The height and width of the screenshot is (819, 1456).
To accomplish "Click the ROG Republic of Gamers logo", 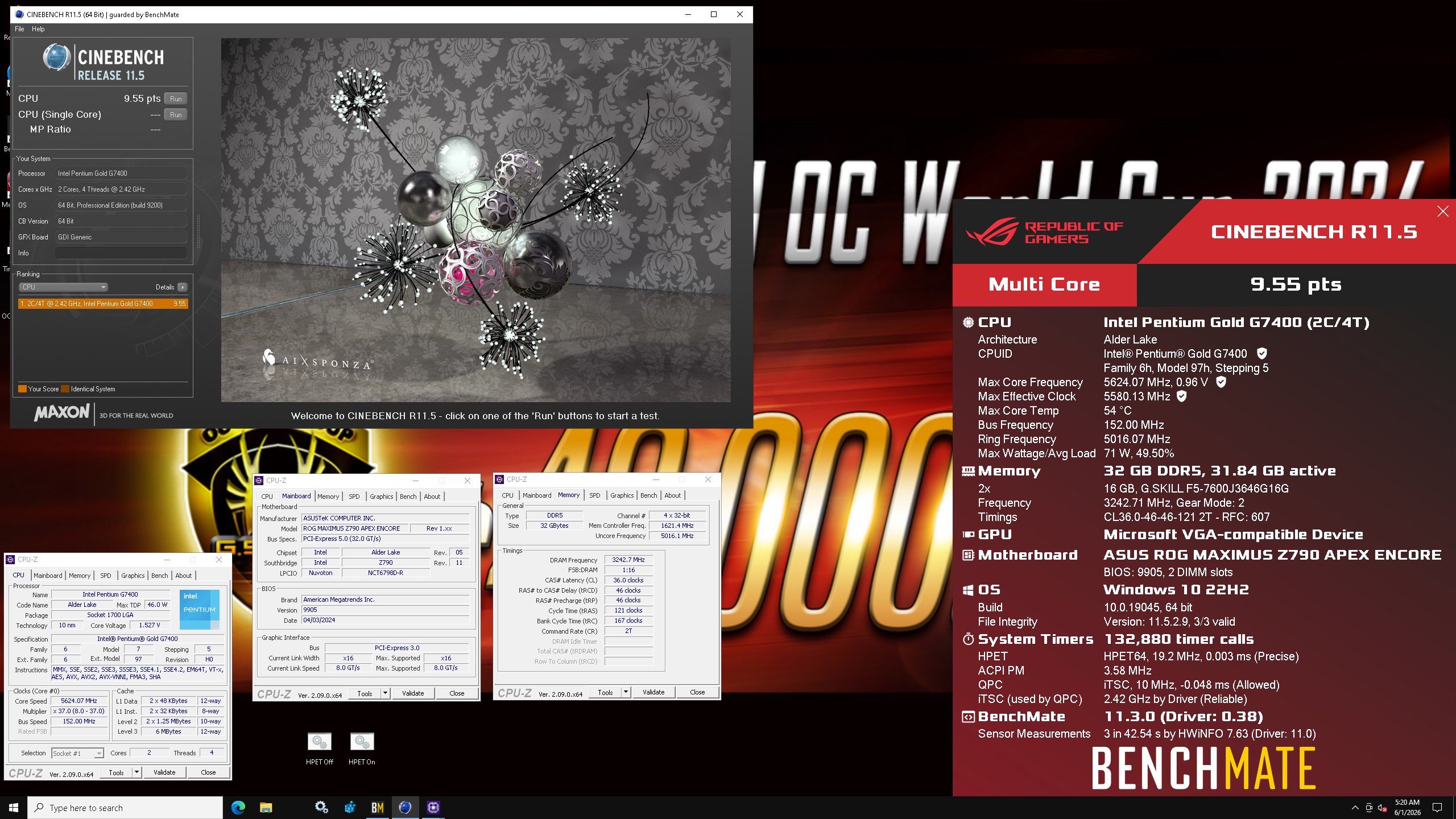I will 1044,232.
